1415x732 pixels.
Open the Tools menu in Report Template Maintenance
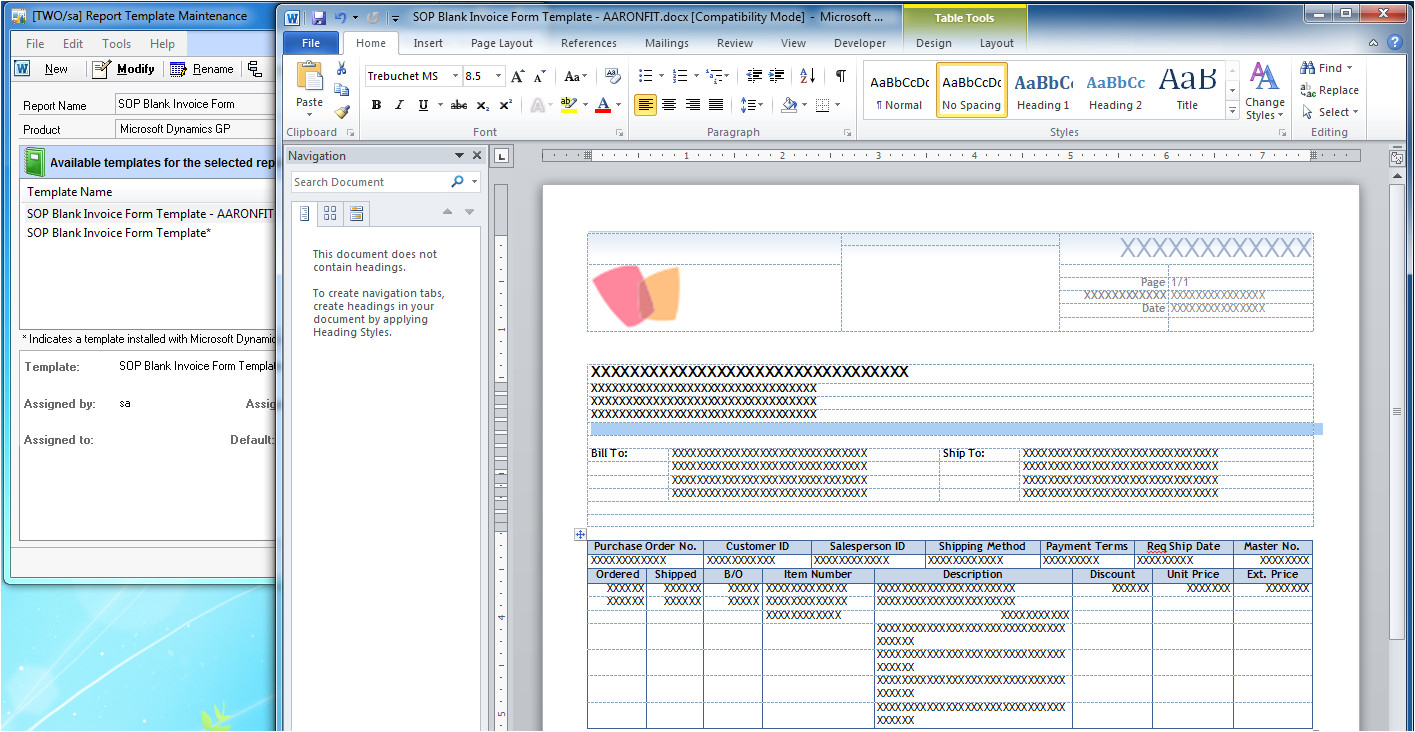(x=116, y=44)
